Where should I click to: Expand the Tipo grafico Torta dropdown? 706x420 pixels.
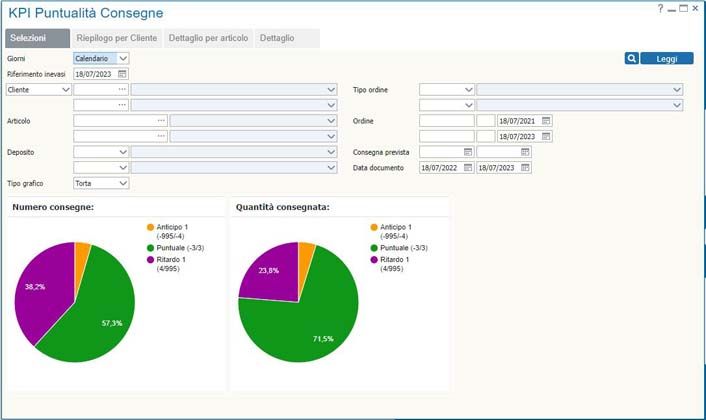(x=123, y=184)
